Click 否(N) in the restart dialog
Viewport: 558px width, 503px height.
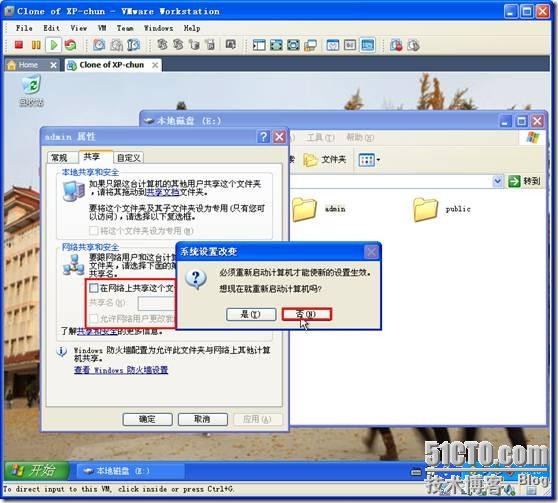coord(306,314)
